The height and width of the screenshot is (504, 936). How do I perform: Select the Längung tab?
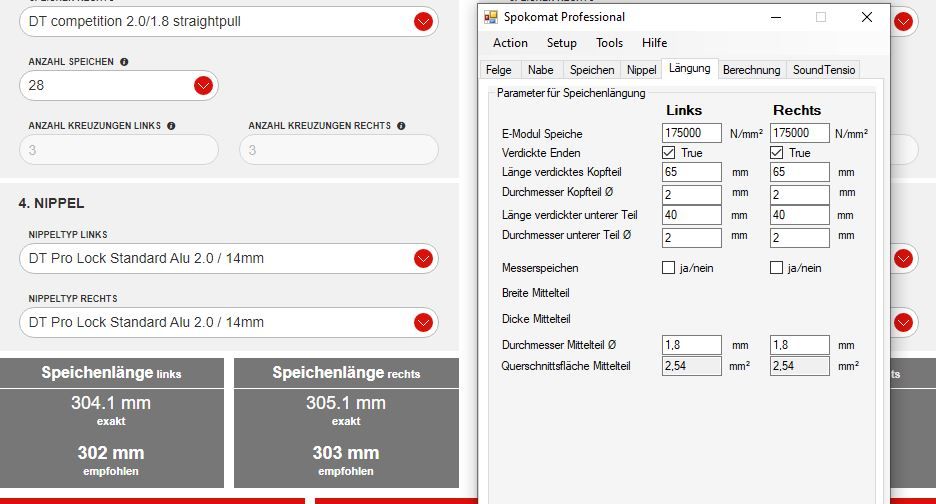[689, 69]
